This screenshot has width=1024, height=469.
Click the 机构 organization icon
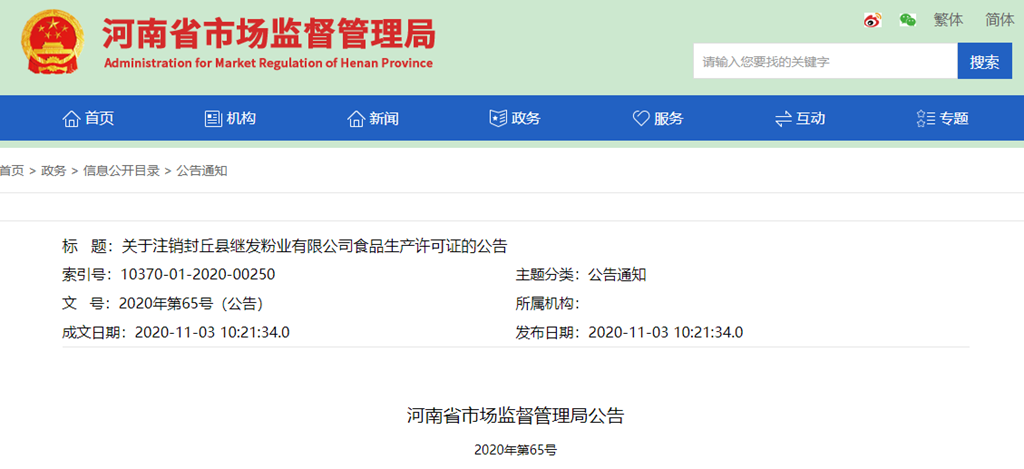213,119
